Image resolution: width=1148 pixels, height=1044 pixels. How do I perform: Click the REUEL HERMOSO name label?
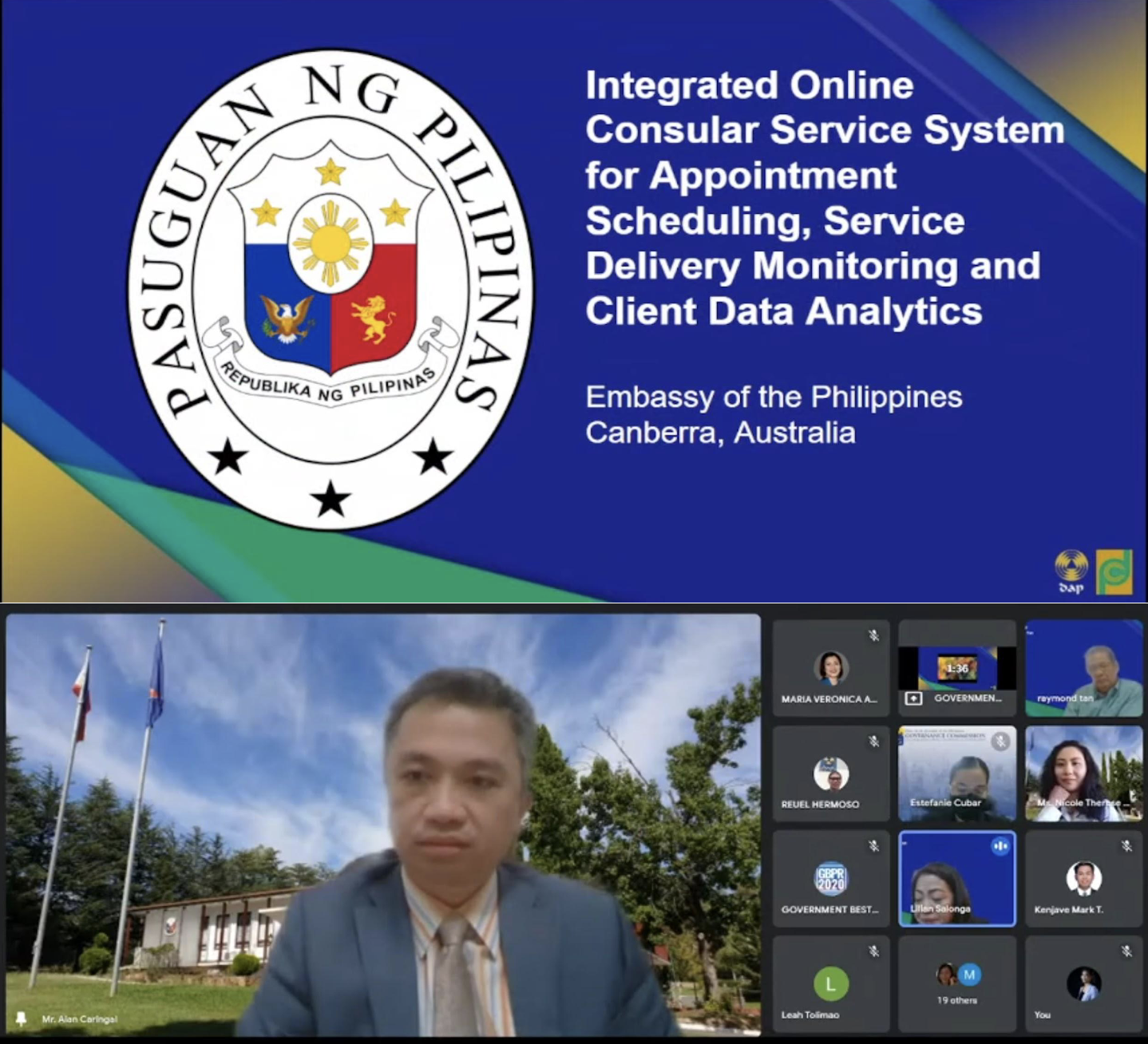point(820,805)
